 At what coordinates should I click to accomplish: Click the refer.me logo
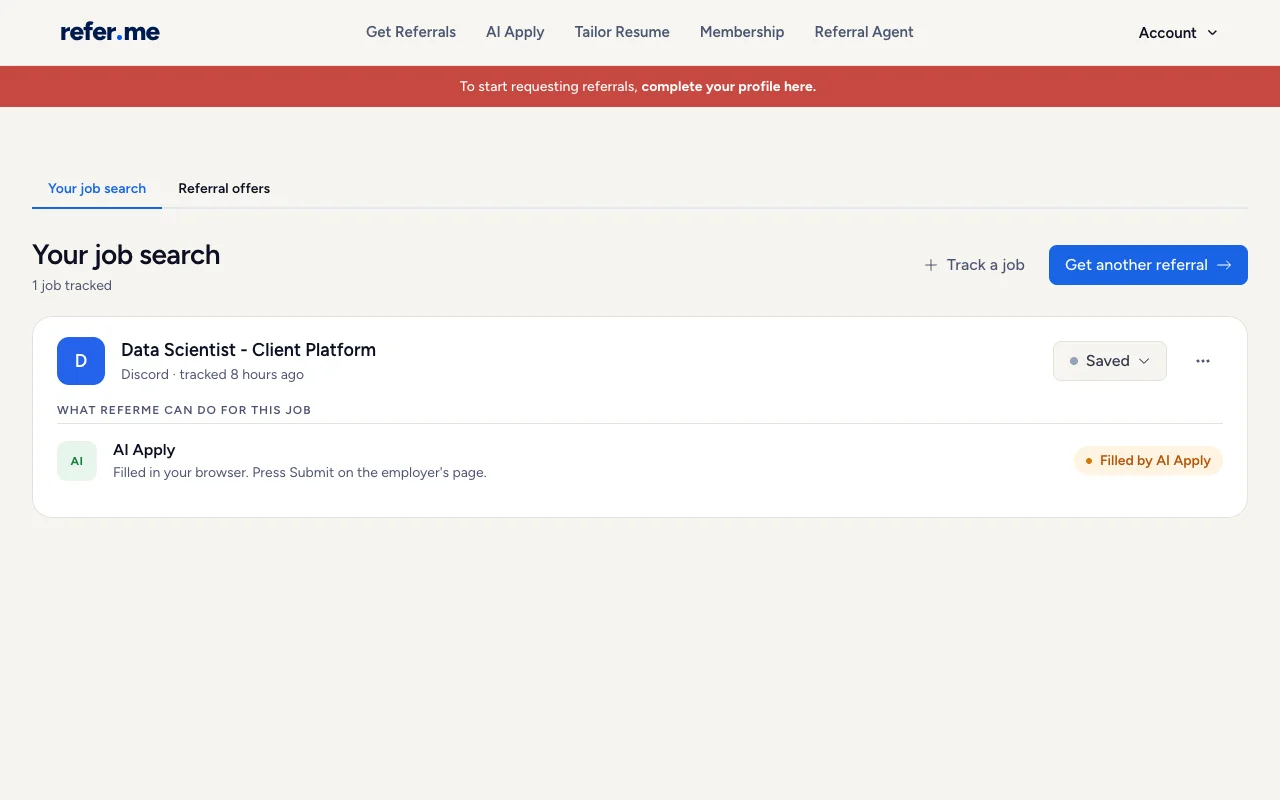point(110,32)
